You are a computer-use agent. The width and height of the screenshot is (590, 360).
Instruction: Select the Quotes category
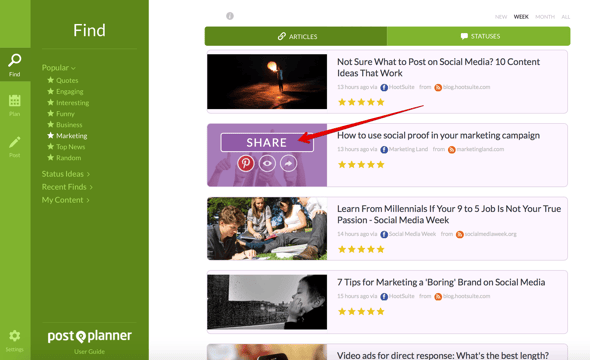point(63,80)
